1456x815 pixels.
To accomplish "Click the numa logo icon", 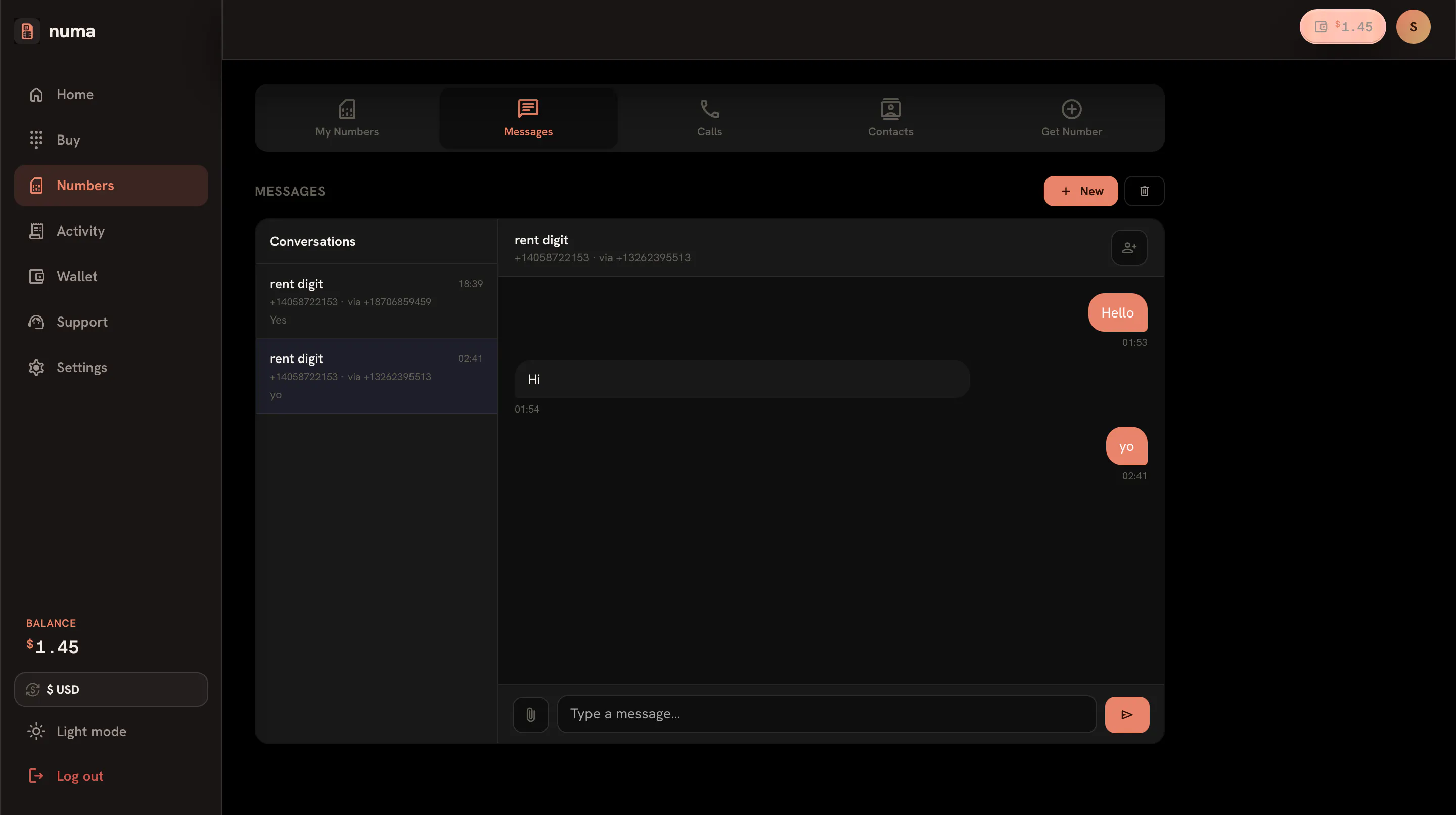I will pos(27,31).
